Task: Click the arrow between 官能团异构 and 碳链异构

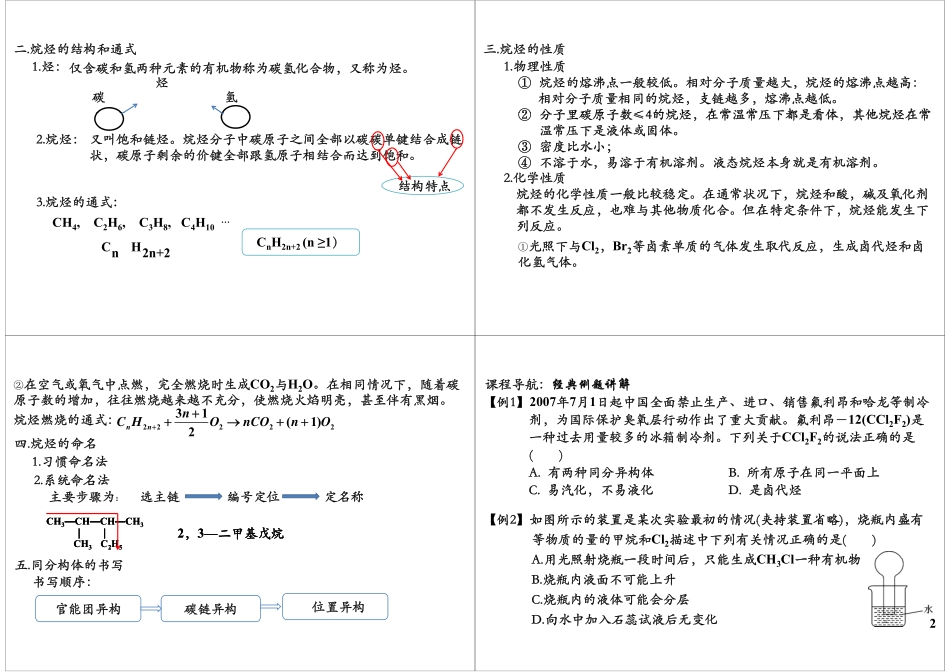Action: pyautogui.click(x=150, y=607)
